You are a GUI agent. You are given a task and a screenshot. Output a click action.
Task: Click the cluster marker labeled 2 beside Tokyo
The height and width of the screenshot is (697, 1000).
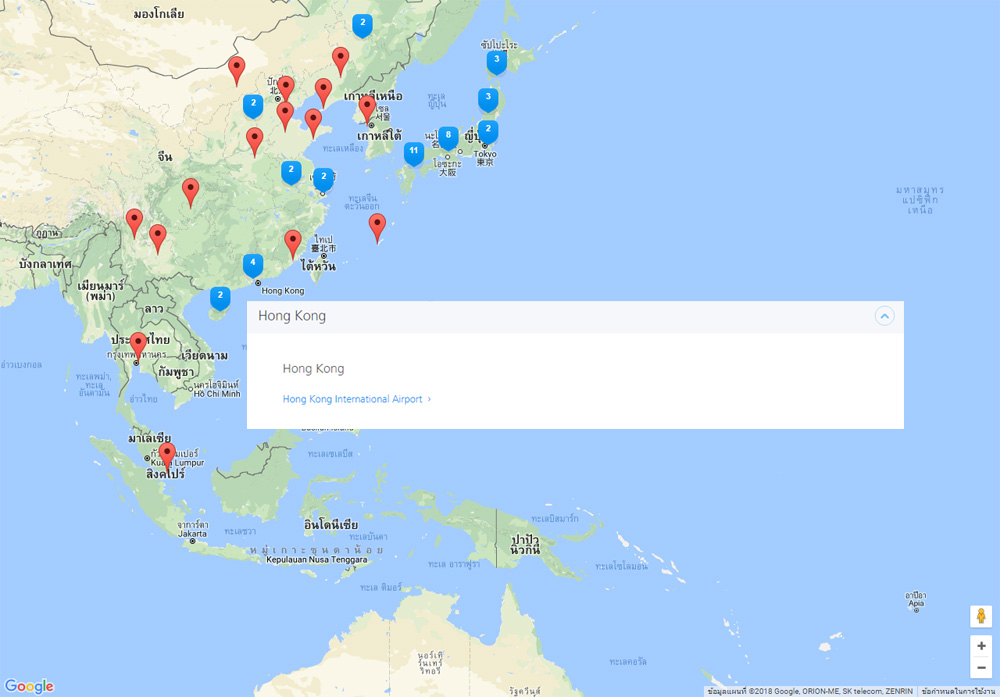(x=488, y=131)
